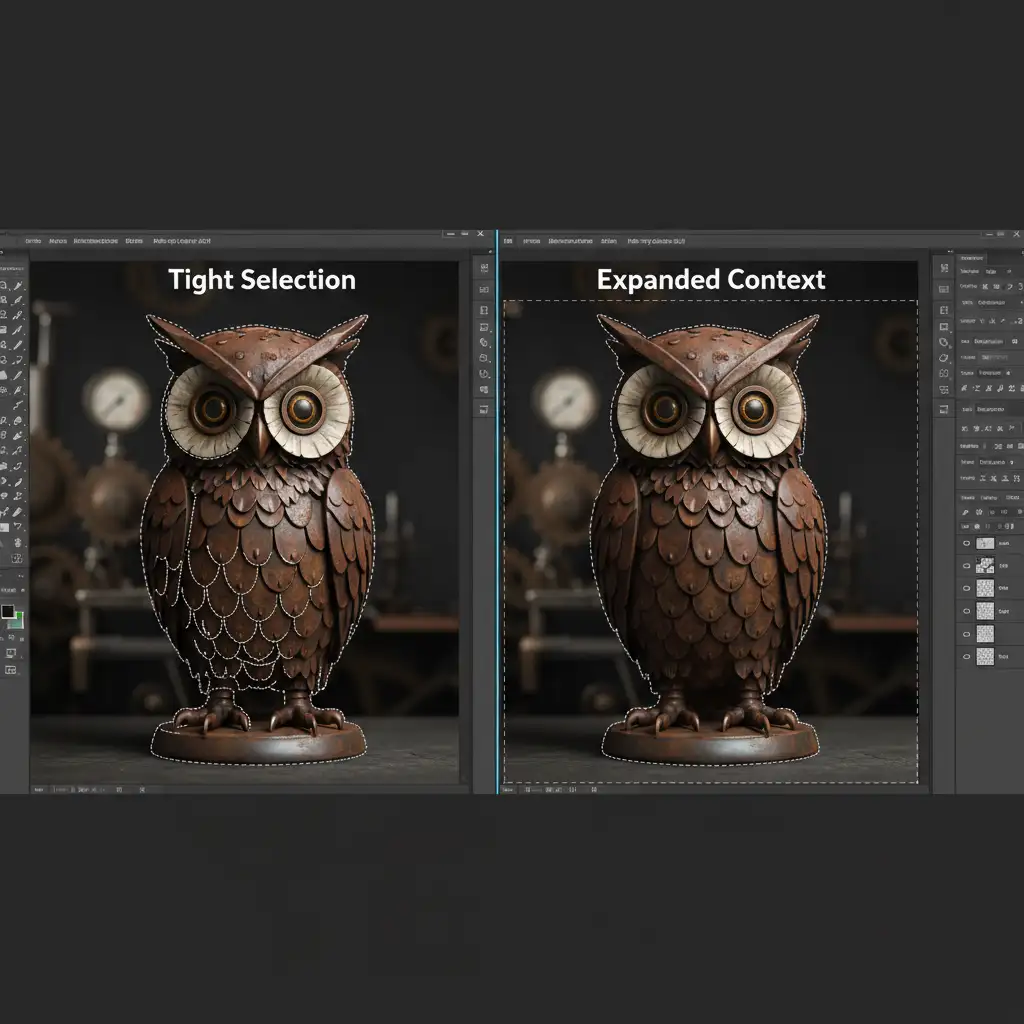Screen dimensions: 1024x1024
Task: Hide the top layer using its eye icon
Action: [965, 543]
